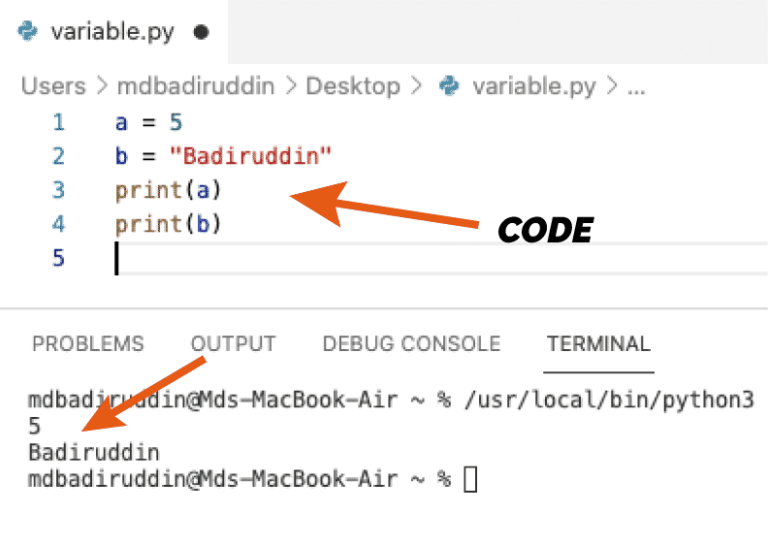768x545 pixels.
Task: Click line number 1 in the gutter
Action: 59,122
